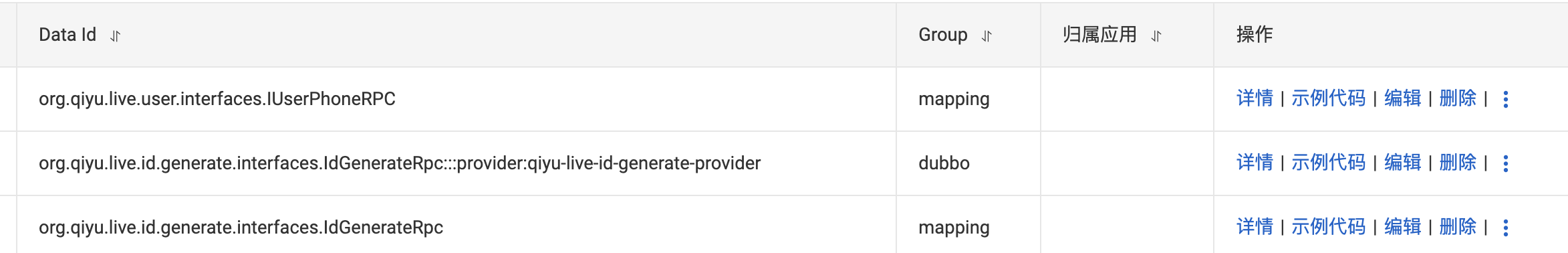This screenshot has width=1568, height=253.
Task: Choose 删除 on the last mapping row
Action: point(1458,227)
